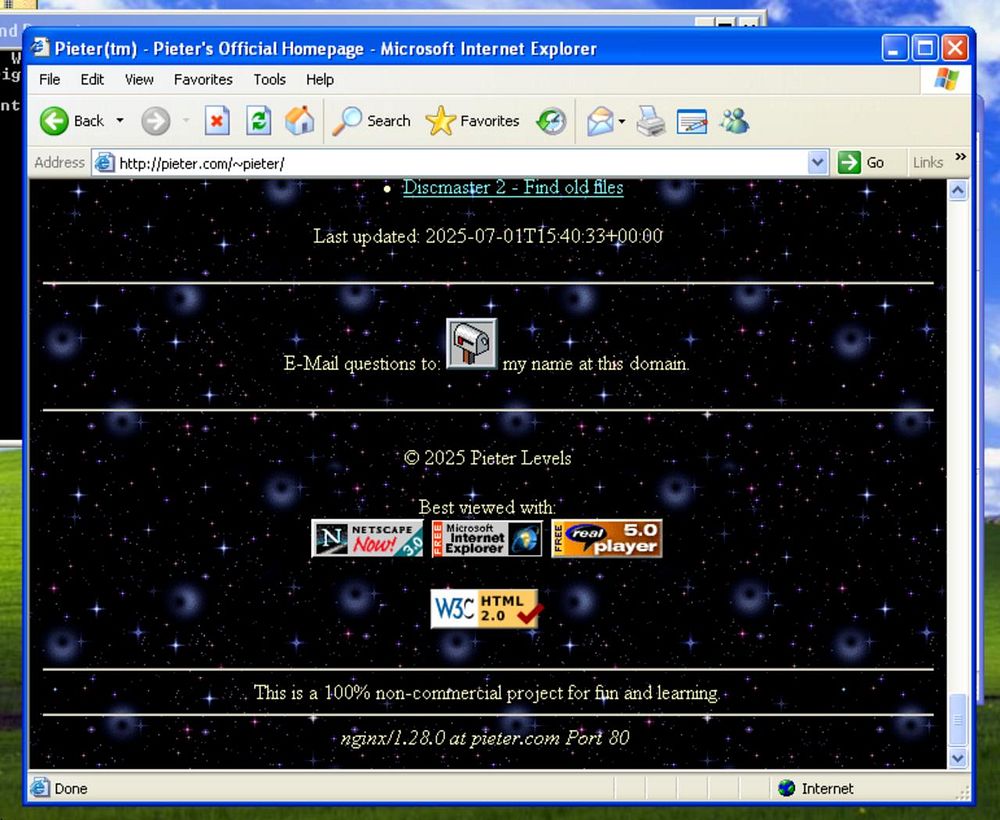Image resolution: width=1000 pixels, height=820 pixels.
Task: Close the Internet Explorer window
Action: pos(955,48)
